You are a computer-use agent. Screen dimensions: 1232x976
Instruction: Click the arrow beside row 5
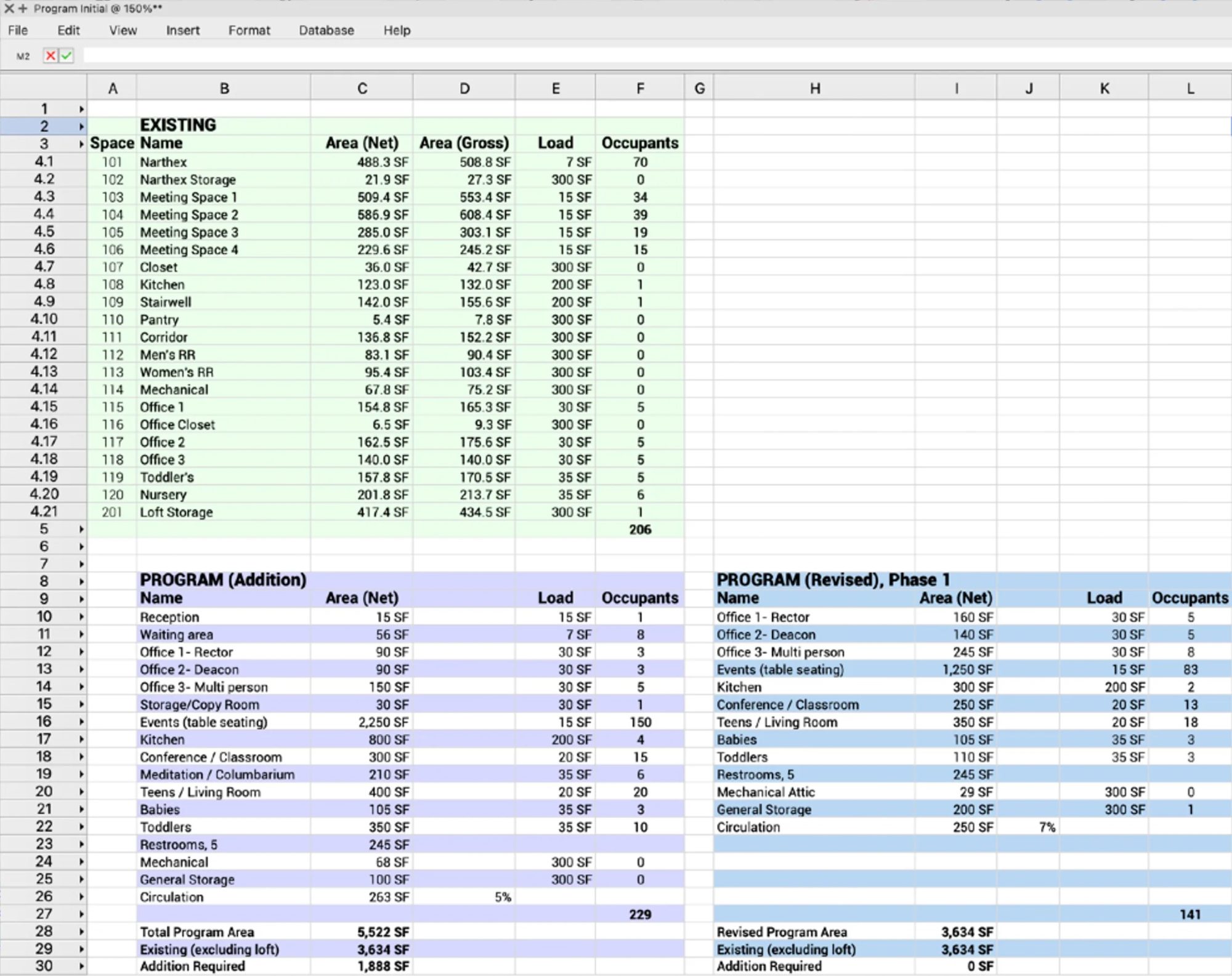(81, 530)
